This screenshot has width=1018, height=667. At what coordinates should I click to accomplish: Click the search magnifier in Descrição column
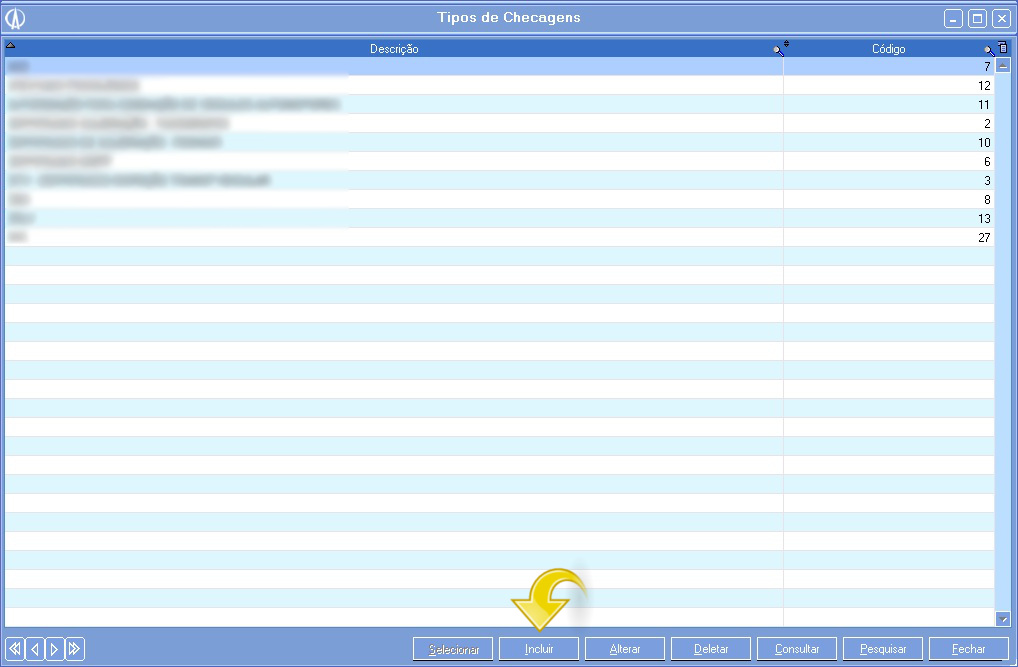(x=777, y=49)
